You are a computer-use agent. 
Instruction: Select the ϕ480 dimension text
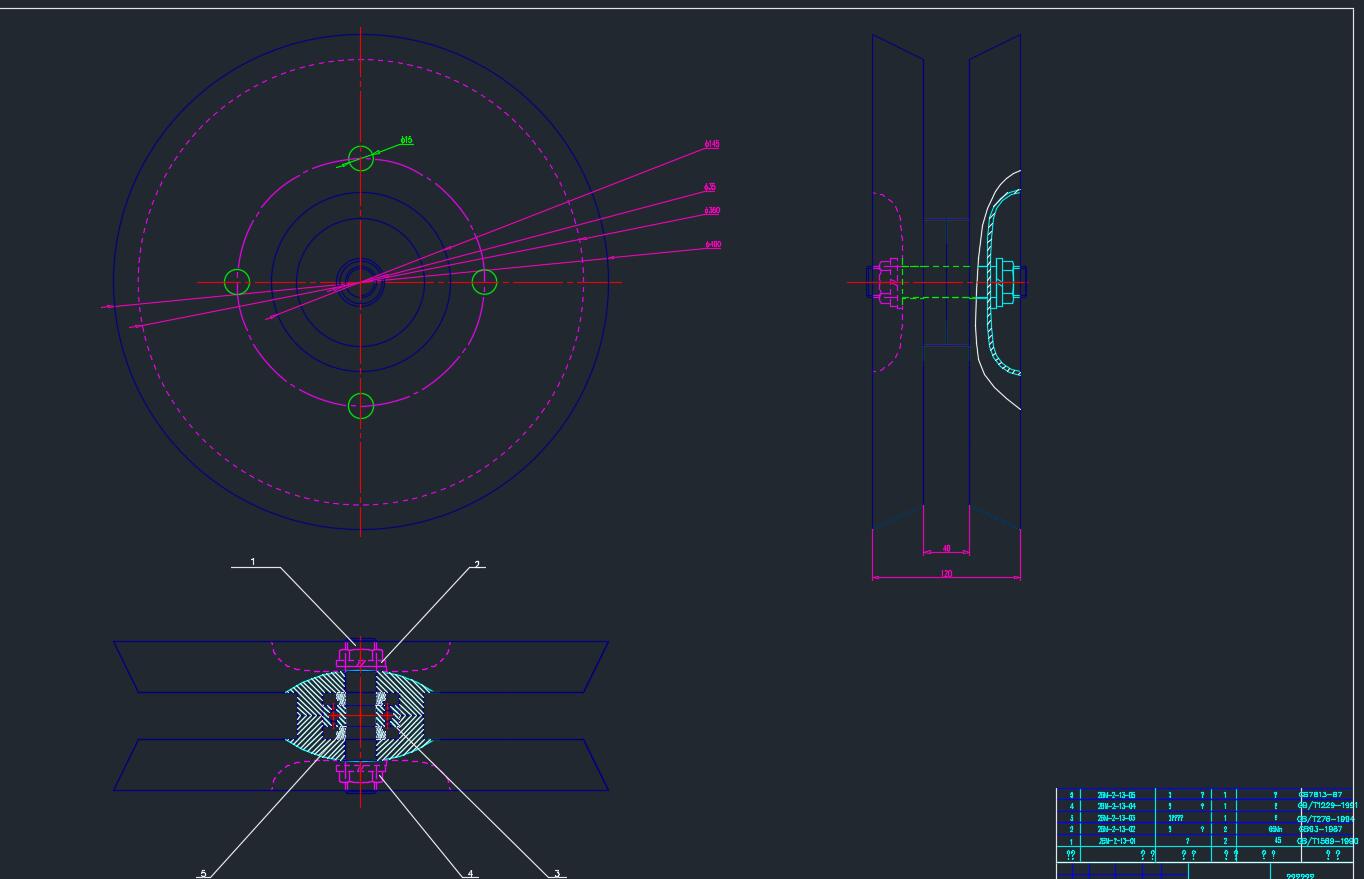coord(713,245)
